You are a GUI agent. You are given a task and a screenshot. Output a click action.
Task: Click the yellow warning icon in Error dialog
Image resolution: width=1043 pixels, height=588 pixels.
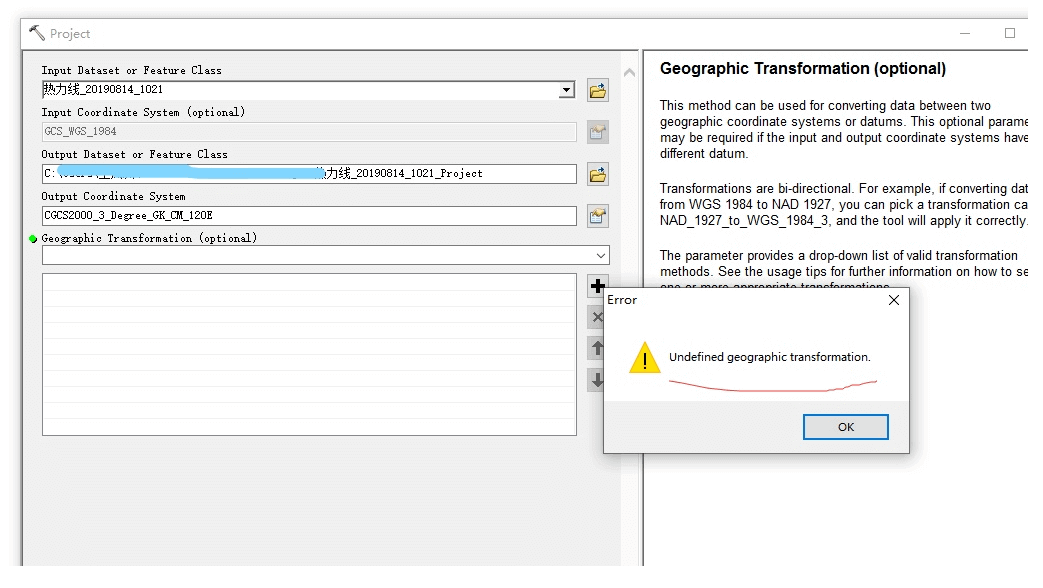[x=644, y=358]
